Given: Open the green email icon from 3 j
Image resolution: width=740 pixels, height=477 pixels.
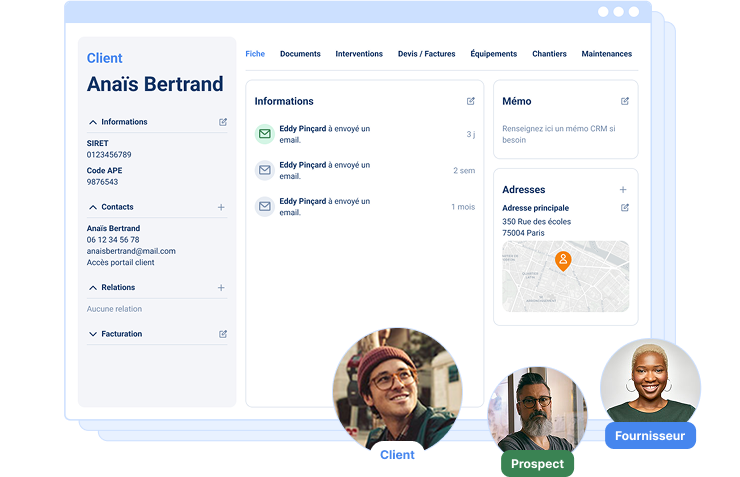Looking at the screenshot, I should pos(265,134).
